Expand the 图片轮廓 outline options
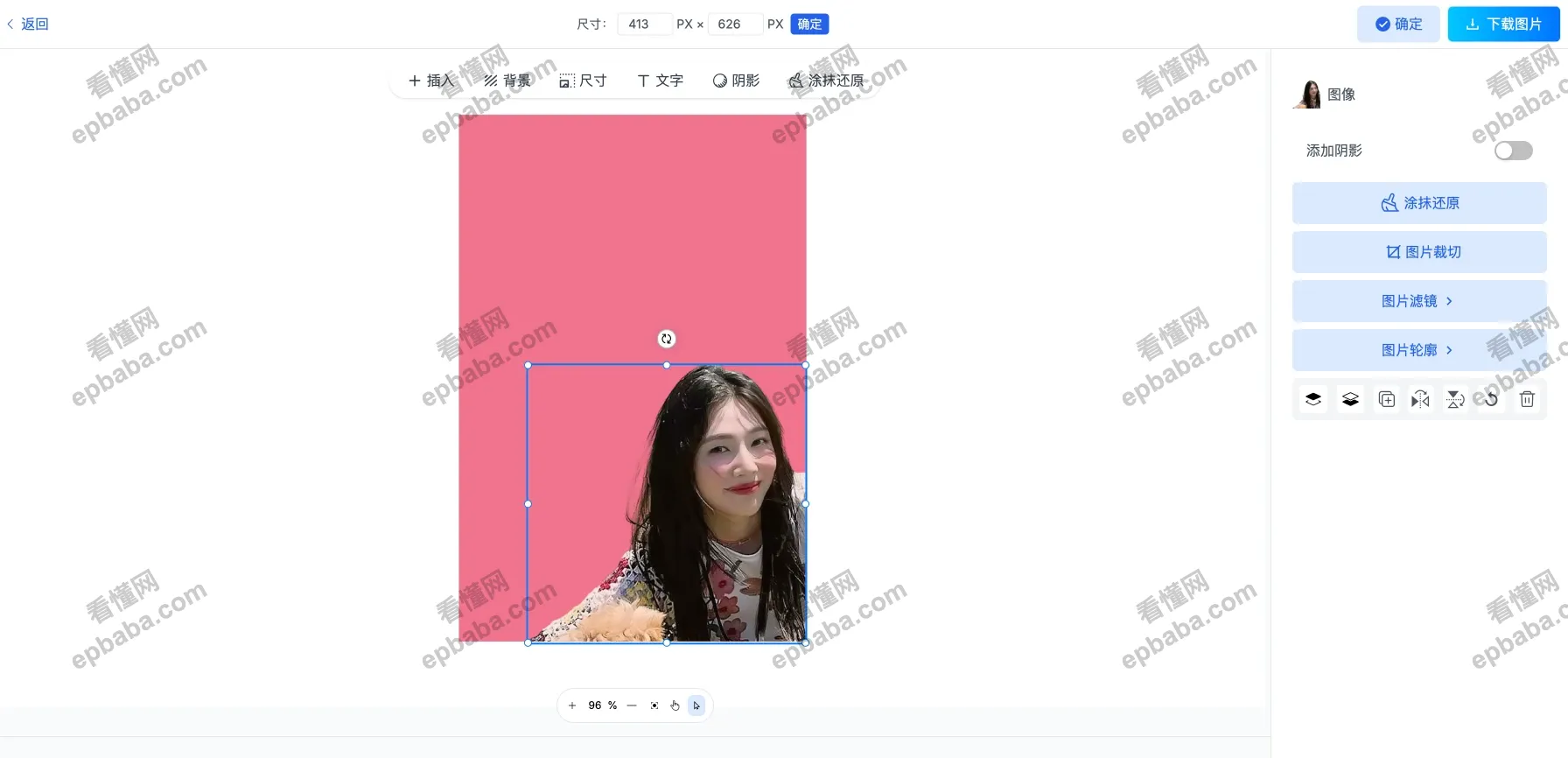1568x758 pixels. (x=1419, y=350)
